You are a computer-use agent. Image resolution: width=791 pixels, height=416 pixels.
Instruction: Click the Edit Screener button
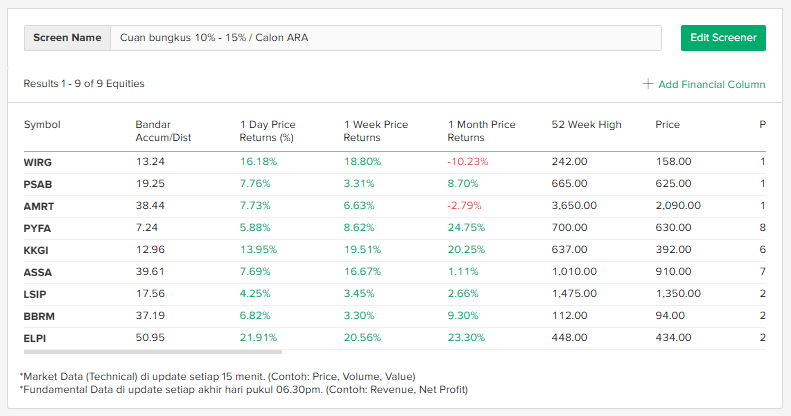[722, 38]
